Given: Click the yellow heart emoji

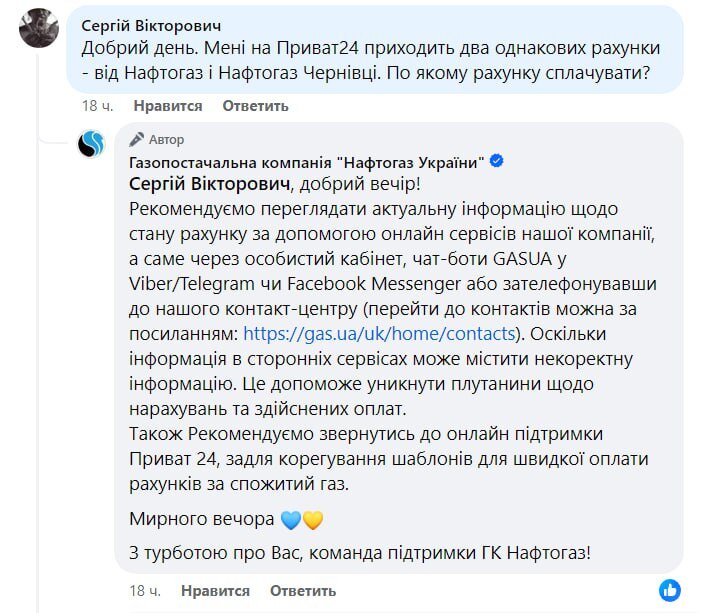Looking at the screenshot, I should pos(313,519).
